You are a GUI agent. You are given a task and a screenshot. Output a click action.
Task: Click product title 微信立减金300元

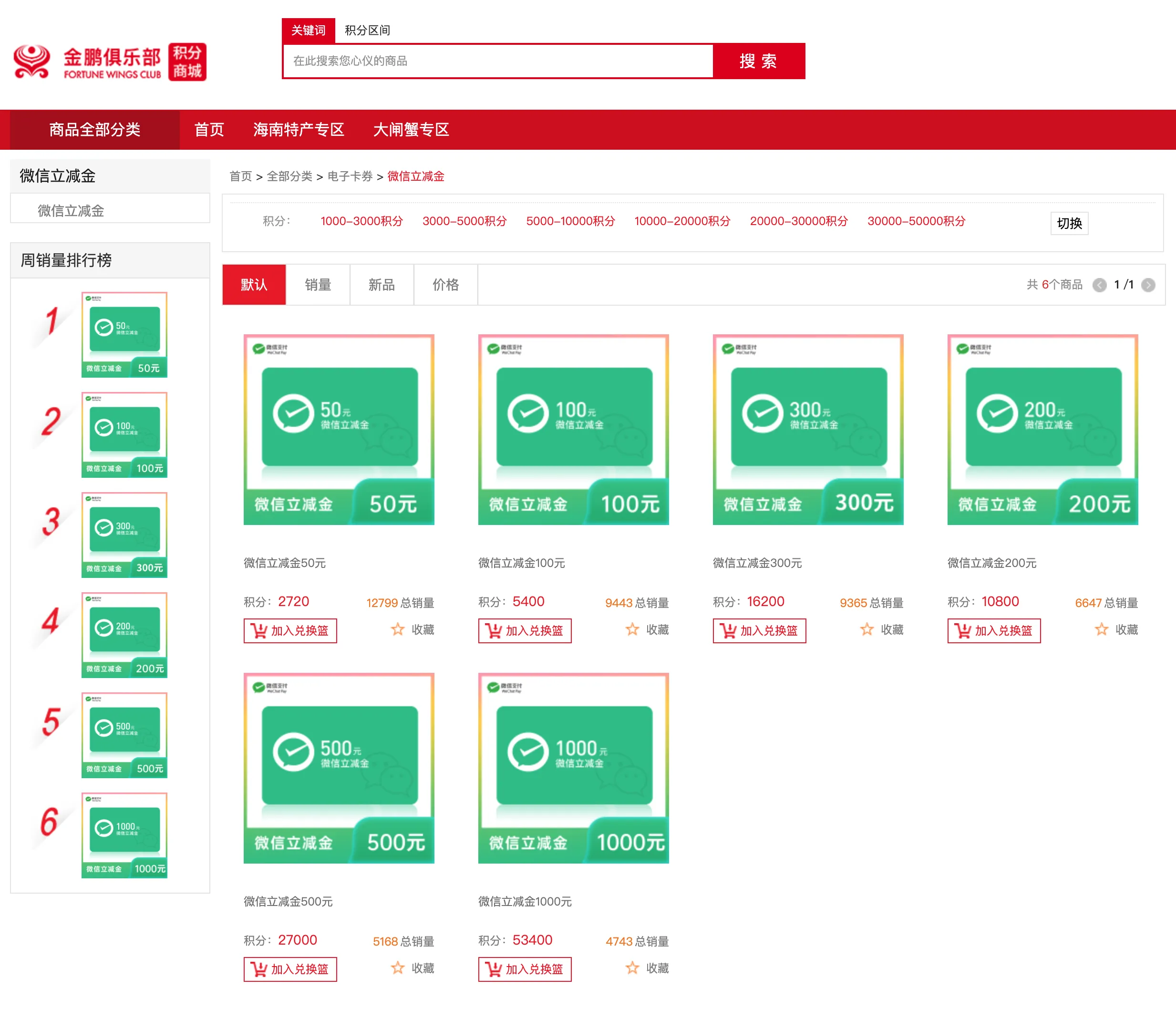(757, 563)
